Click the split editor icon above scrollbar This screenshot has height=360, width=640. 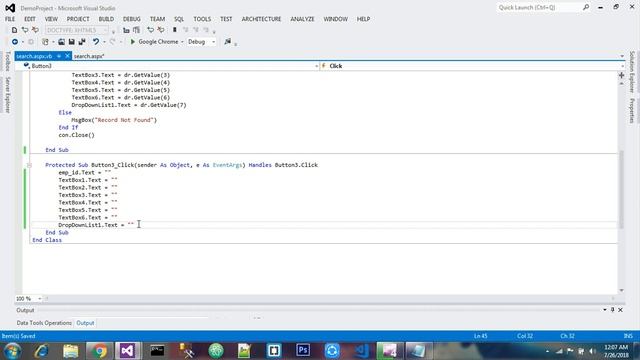pos(621,75)
